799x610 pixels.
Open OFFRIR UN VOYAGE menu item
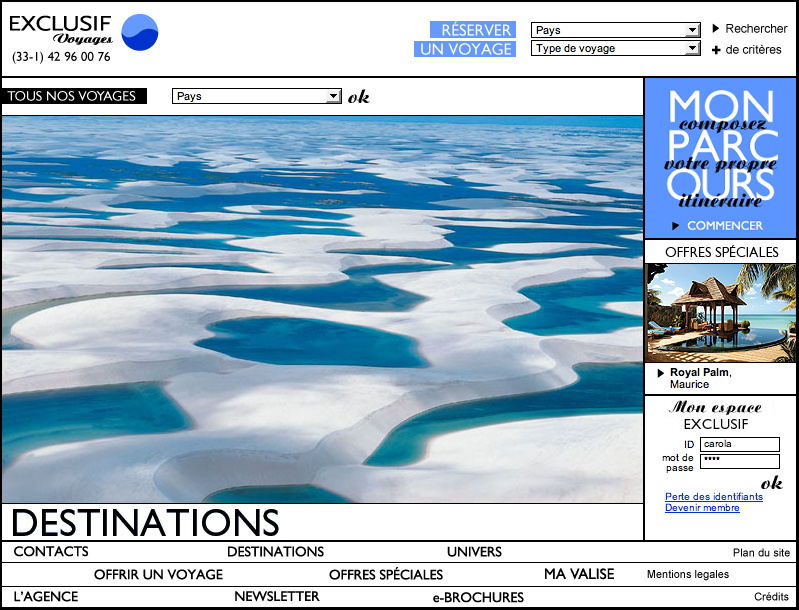tap(158, 574)
